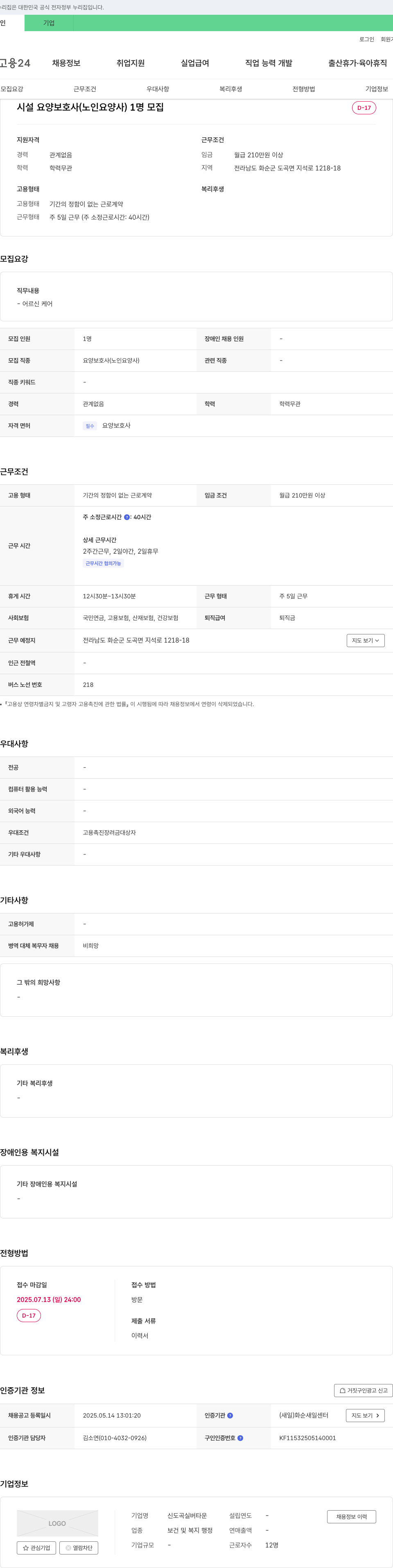This screenshot has width=393, height=1568.
Task: Jump to 우대사항 section tab
Action: [x=158, y=89]
